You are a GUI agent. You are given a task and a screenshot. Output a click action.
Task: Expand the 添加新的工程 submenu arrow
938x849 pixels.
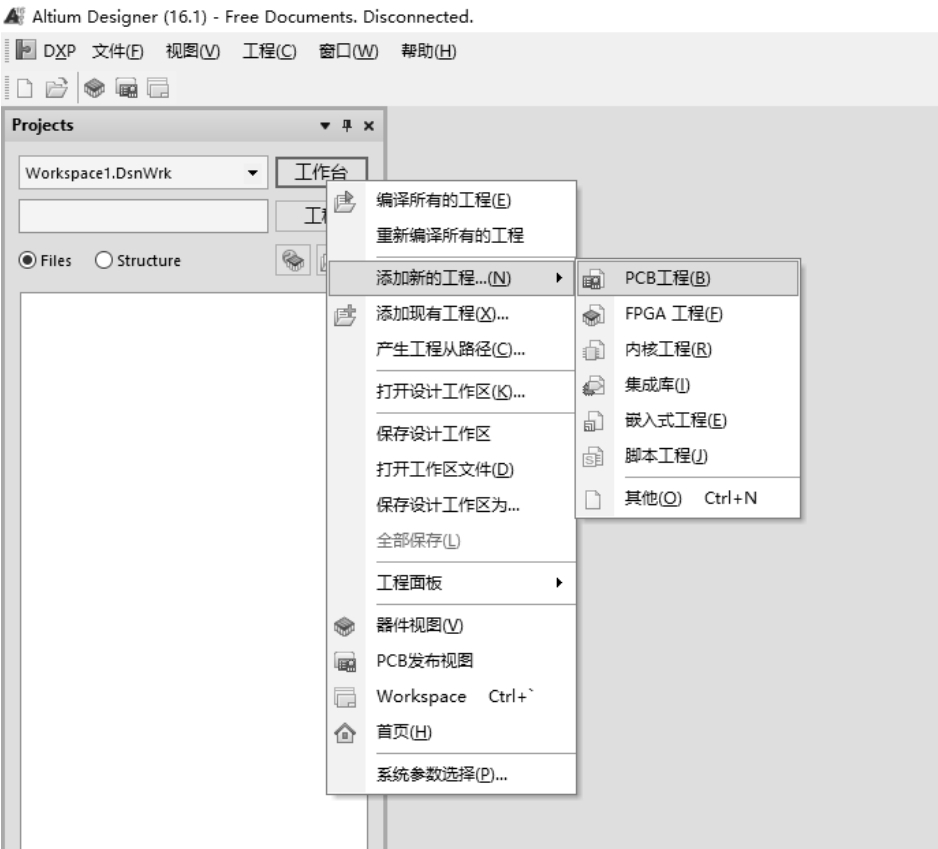(559, 278)
